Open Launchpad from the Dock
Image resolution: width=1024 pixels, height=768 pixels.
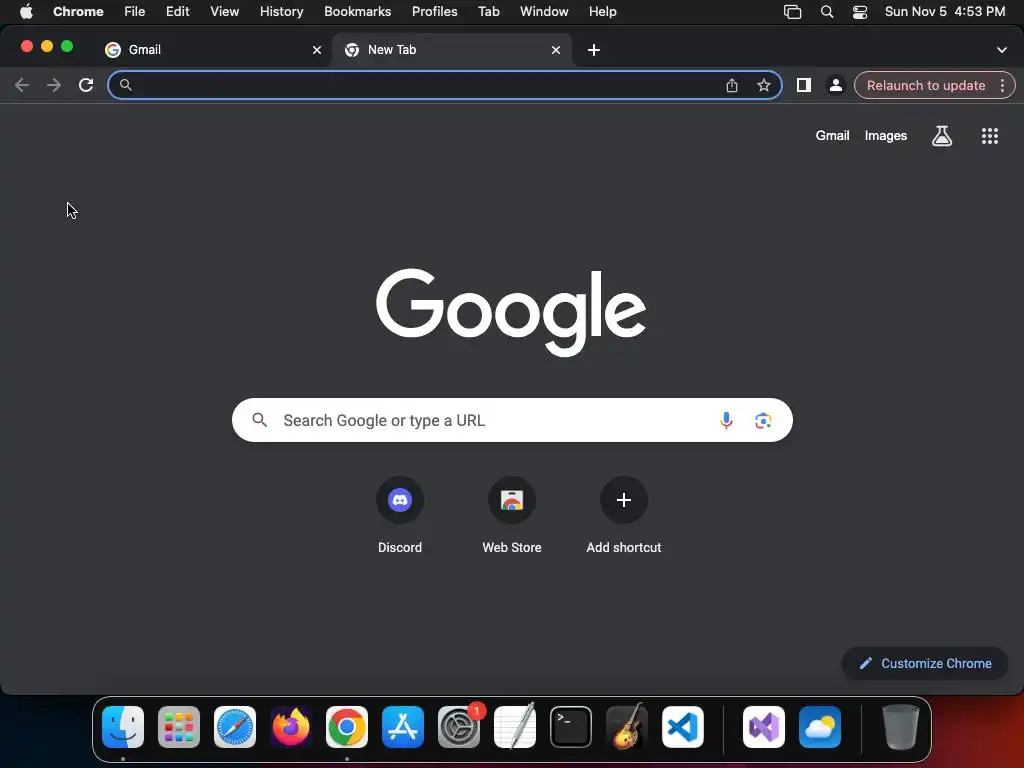click(x=179, y=727)
